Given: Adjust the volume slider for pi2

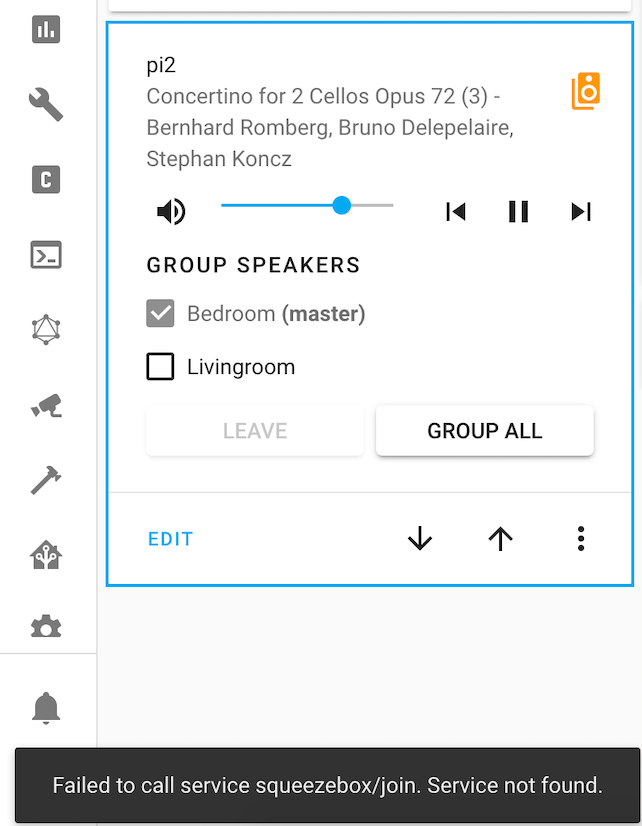Looking at the screenshot, I should 341,205.
